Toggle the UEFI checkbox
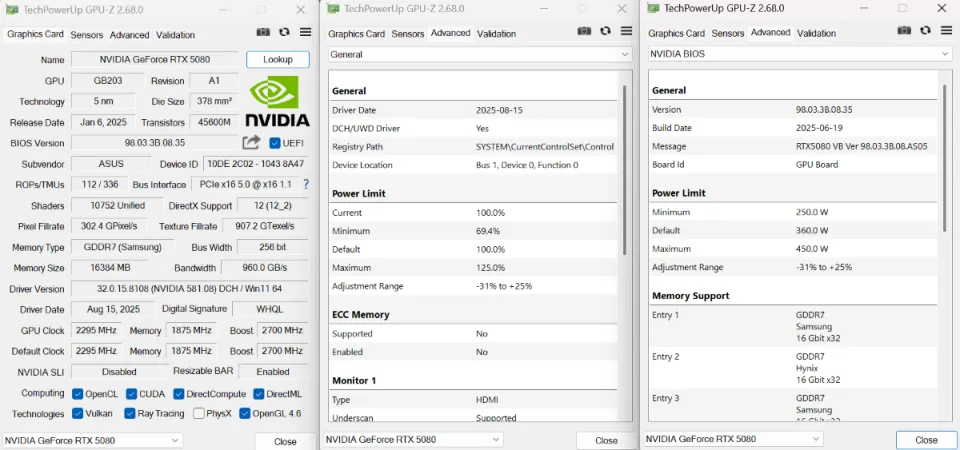The width and height of the screenshot is (960, 450). [x=275, y=143]
